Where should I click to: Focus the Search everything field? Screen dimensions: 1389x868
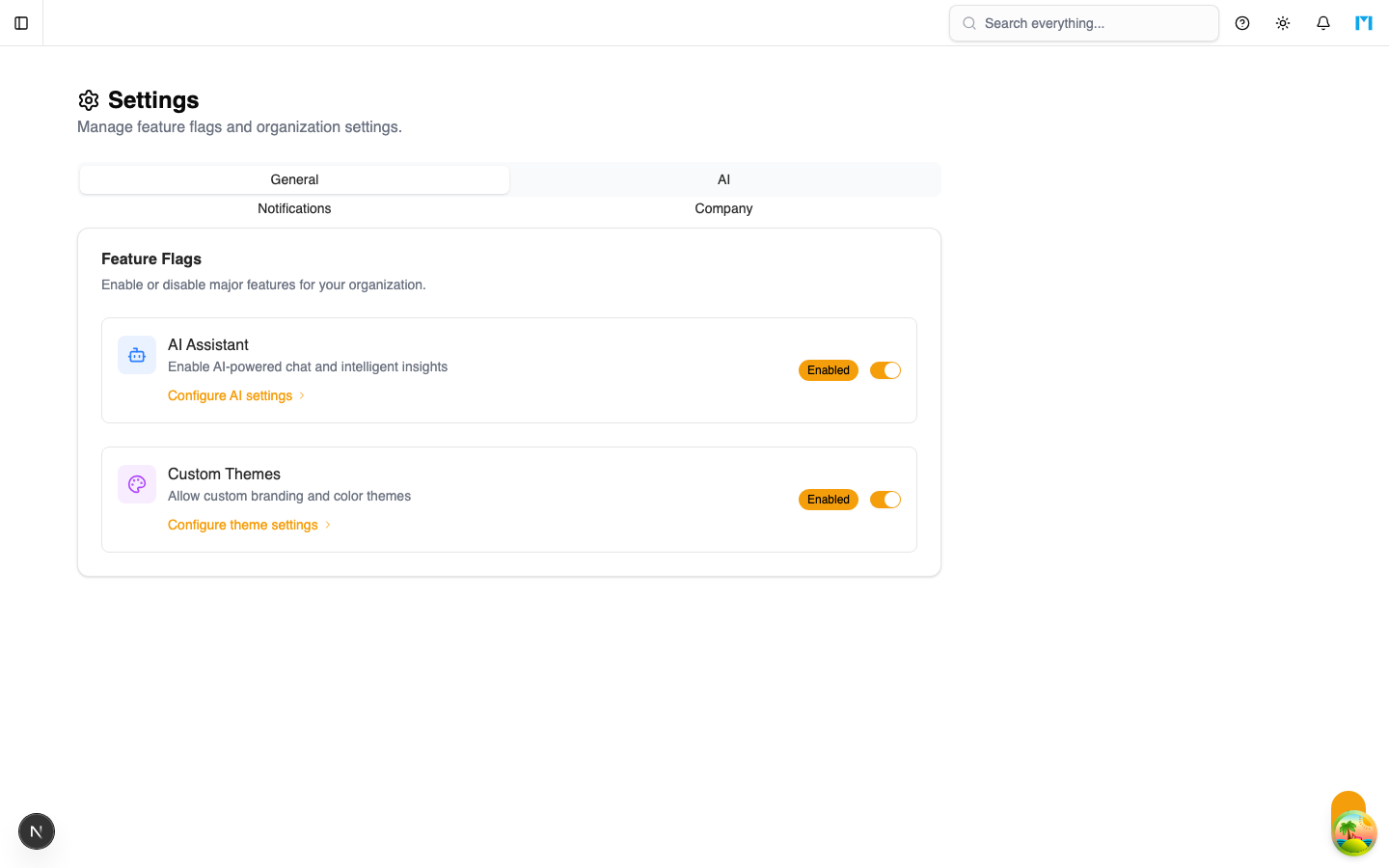pyautogui.click(x=1084, y=23)
